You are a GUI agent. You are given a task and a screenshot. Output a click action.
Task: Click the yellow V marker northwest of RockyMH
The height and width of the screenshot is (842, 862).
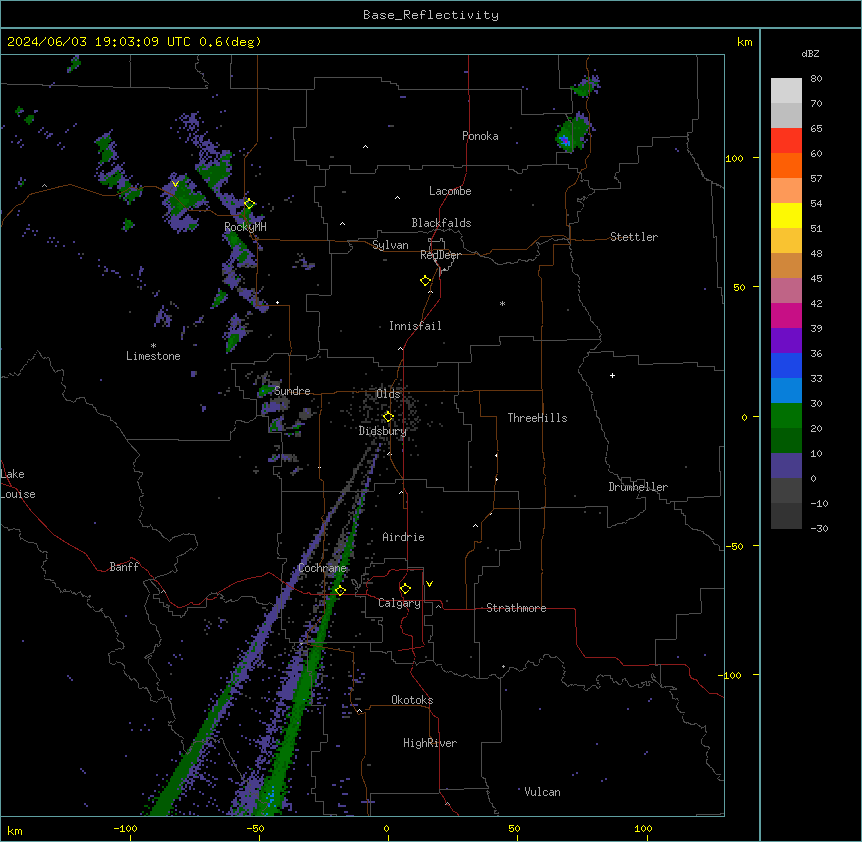175,184
